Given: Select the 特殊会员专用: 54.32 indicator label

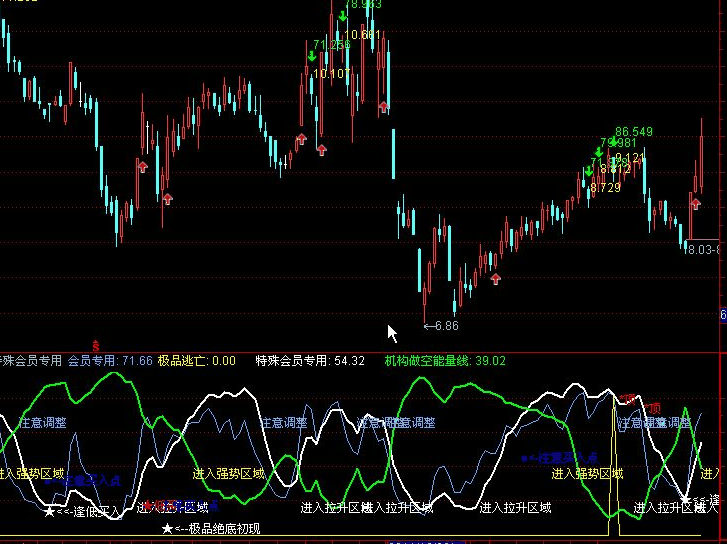Looking at the screenshot, I should pos(310,360).
